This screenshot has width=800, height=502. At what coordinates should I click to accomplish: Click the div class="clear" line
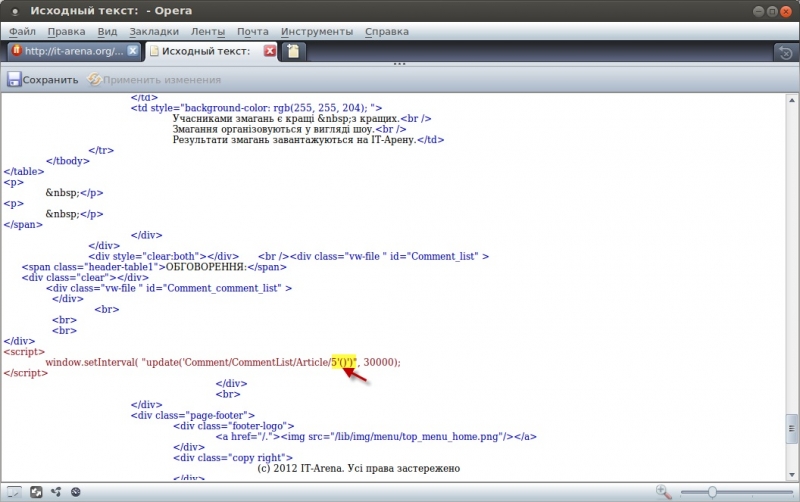click(85, 278)
